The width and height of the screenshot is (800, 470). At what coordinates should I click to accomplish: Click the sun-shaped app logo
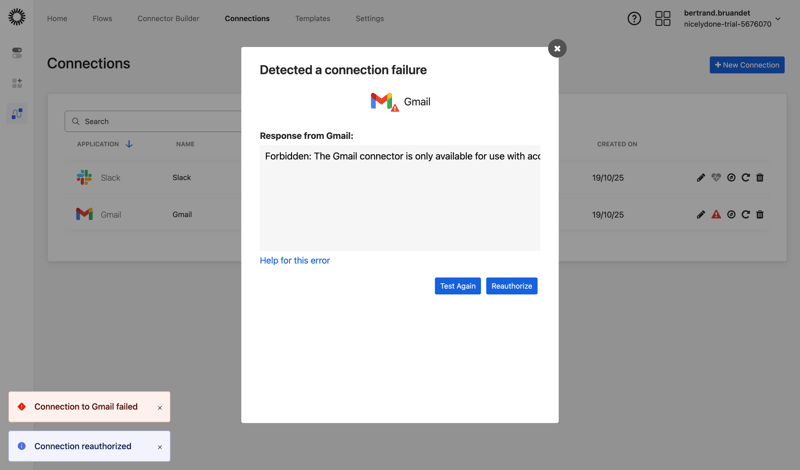point(17,17)
